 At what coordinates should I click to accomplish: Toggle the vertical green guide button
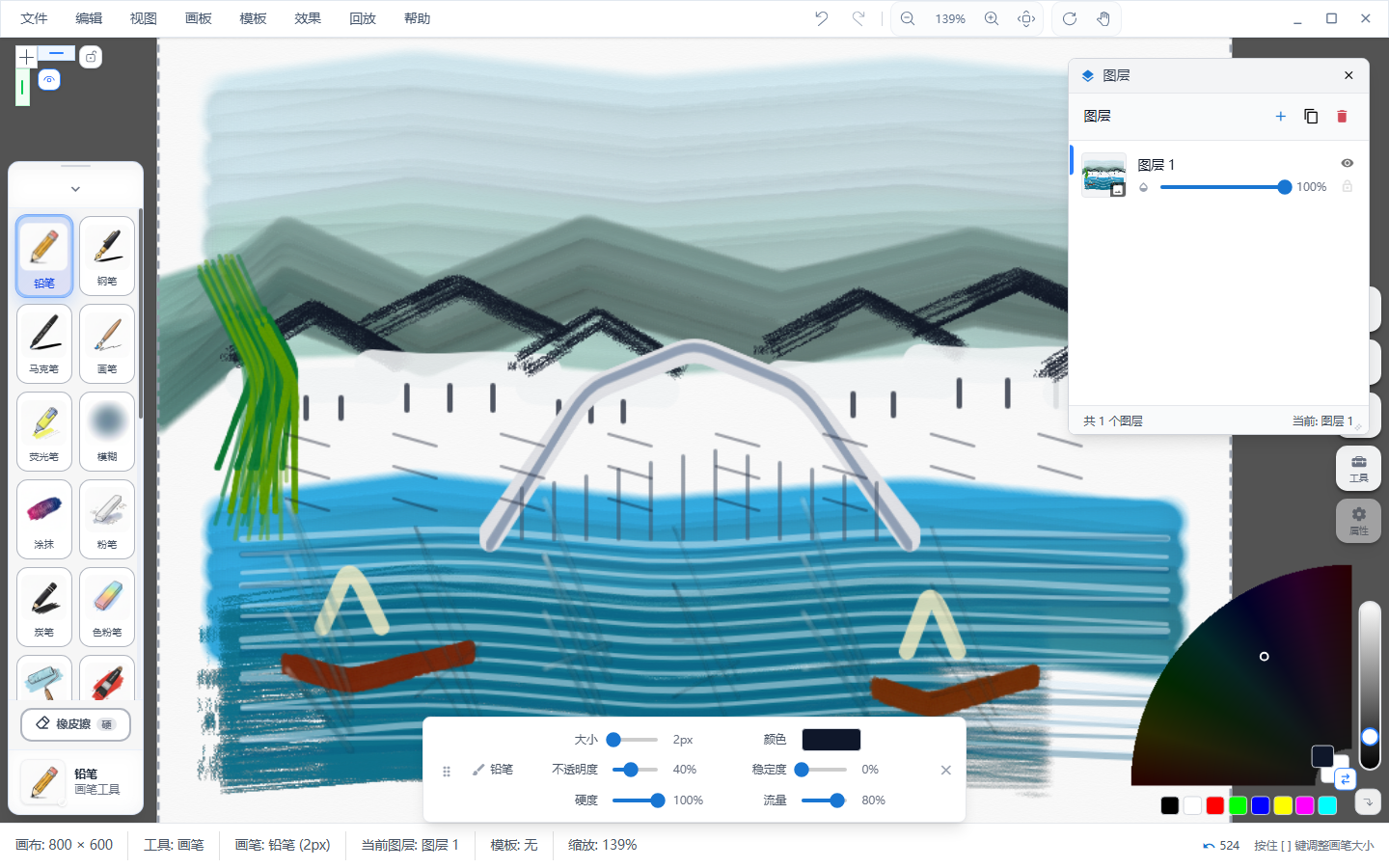coord(22,88)
